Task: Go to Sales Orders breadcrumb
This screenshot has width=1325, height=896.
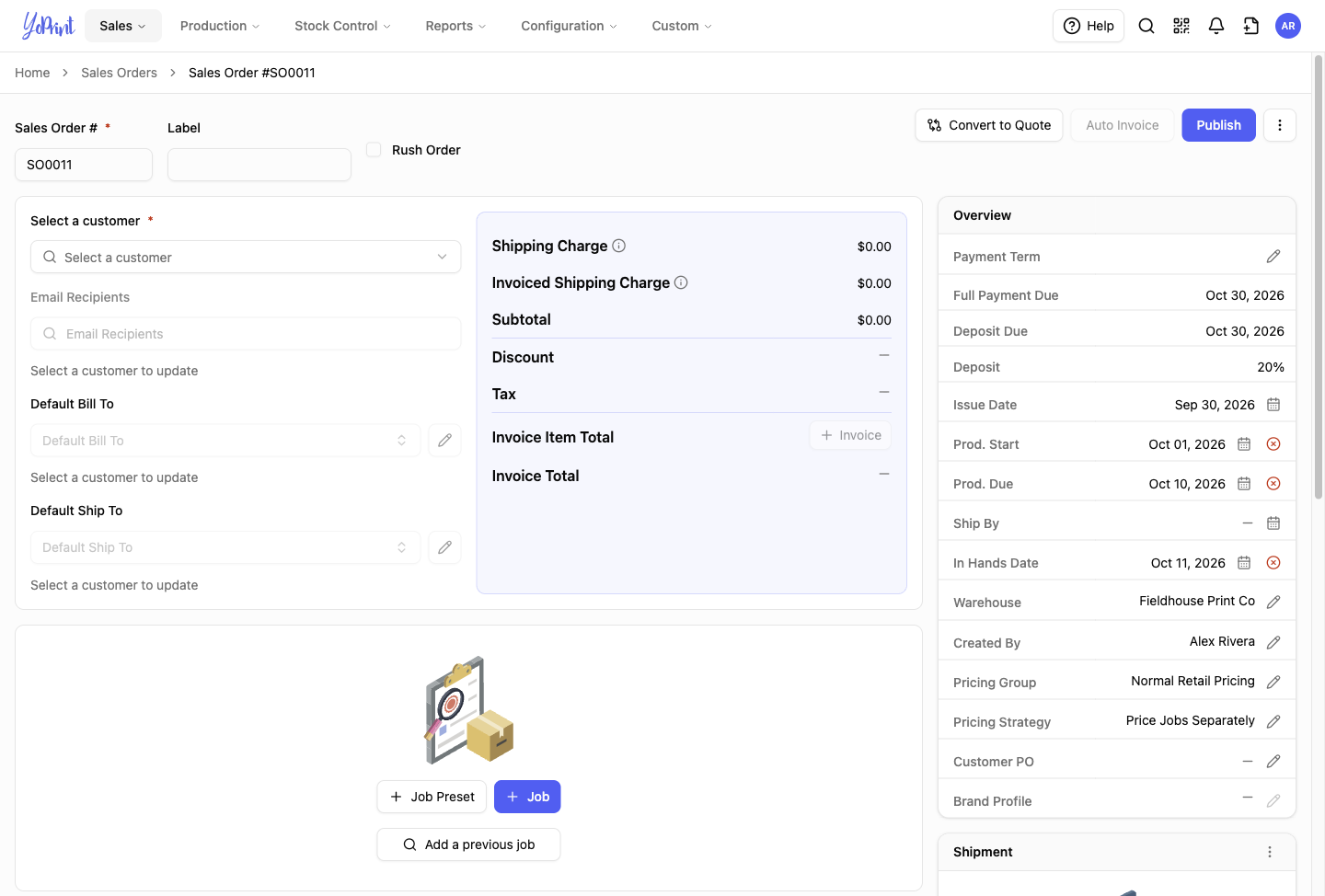Action: 119,73
